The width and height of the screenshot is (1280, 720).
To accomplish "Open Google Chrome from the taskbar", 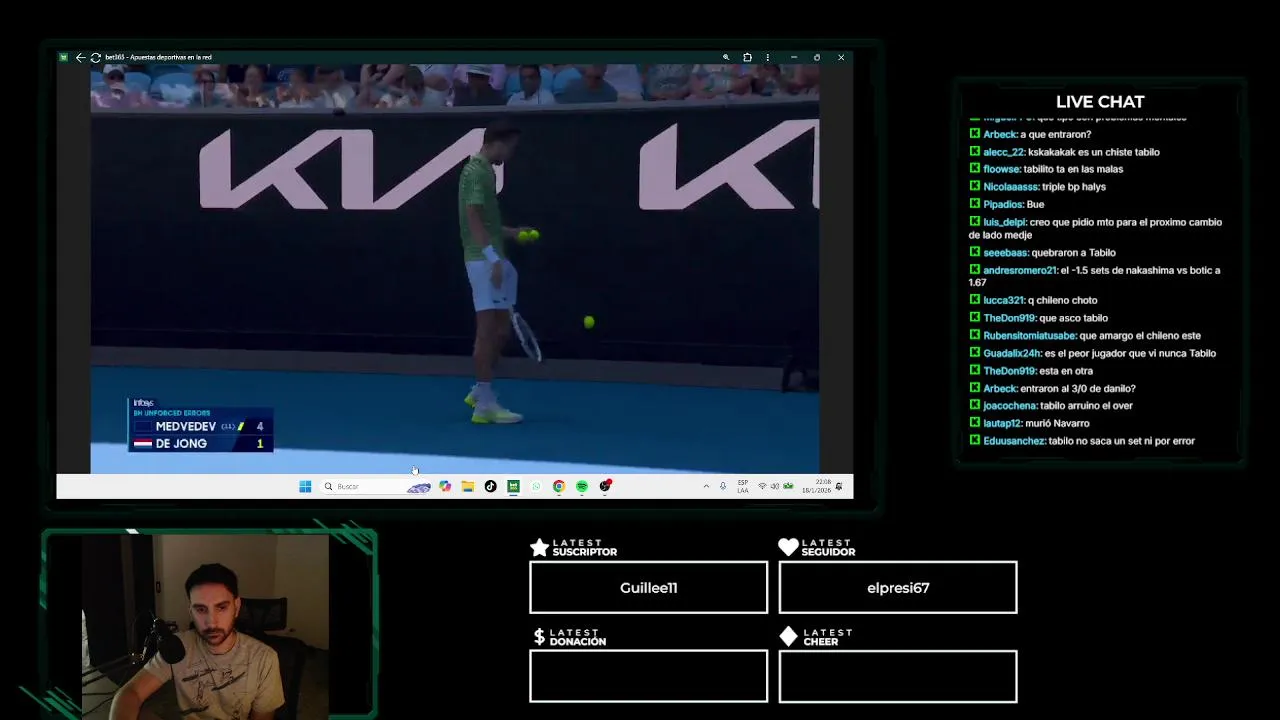I will click(x=559, y=486).
